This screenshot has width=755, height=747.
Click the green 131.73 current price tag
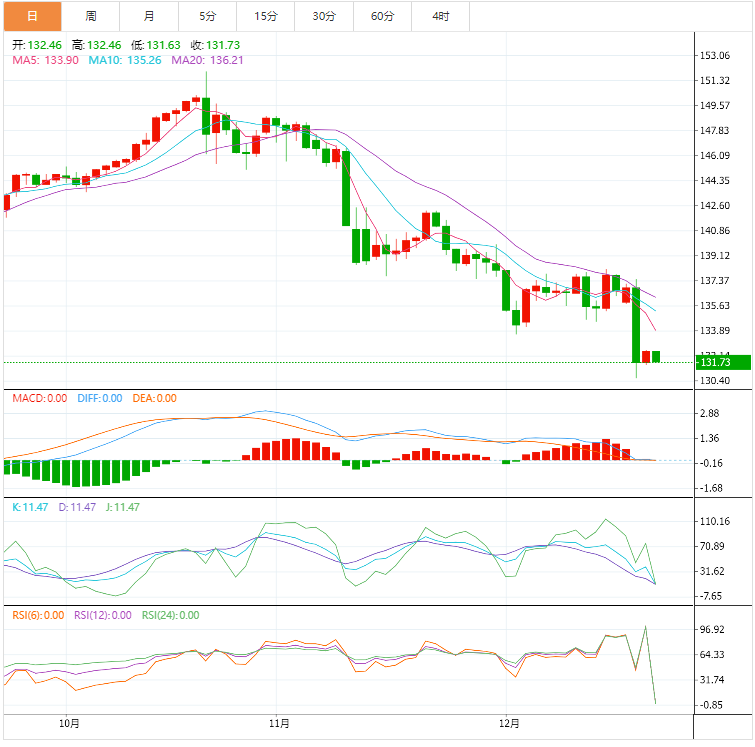723,362
